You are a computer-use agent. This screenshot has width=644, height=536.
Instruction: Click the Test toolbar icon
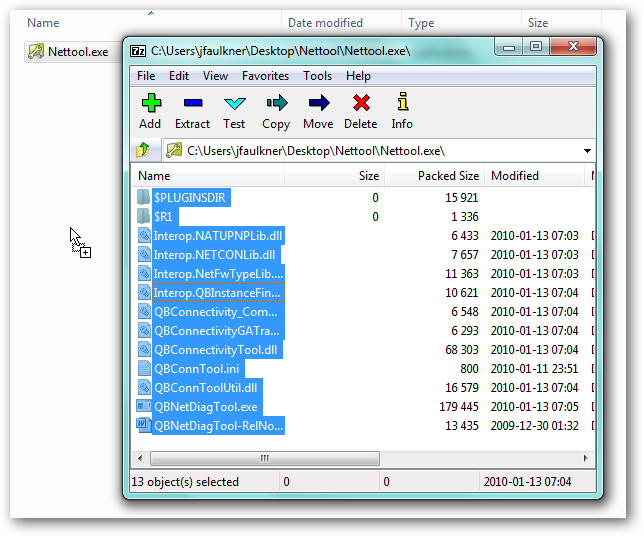(x=235, y=104)
